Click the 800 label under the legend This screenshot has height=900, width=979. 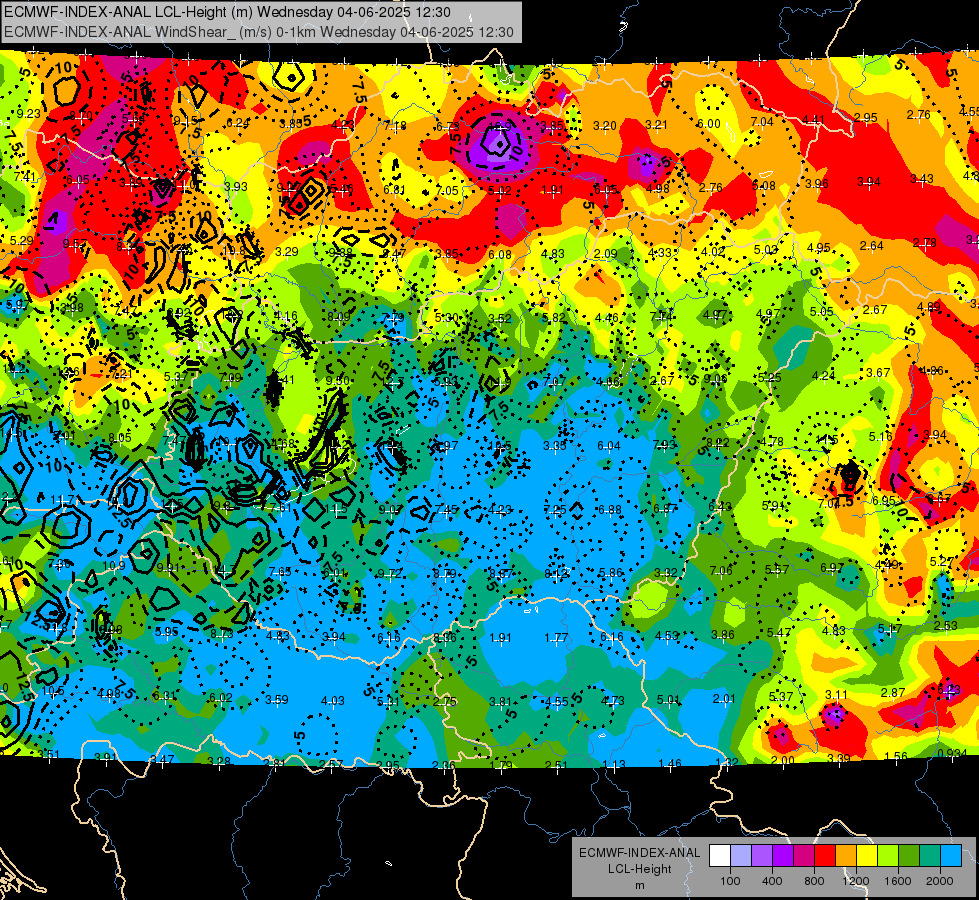pos(814,881)
